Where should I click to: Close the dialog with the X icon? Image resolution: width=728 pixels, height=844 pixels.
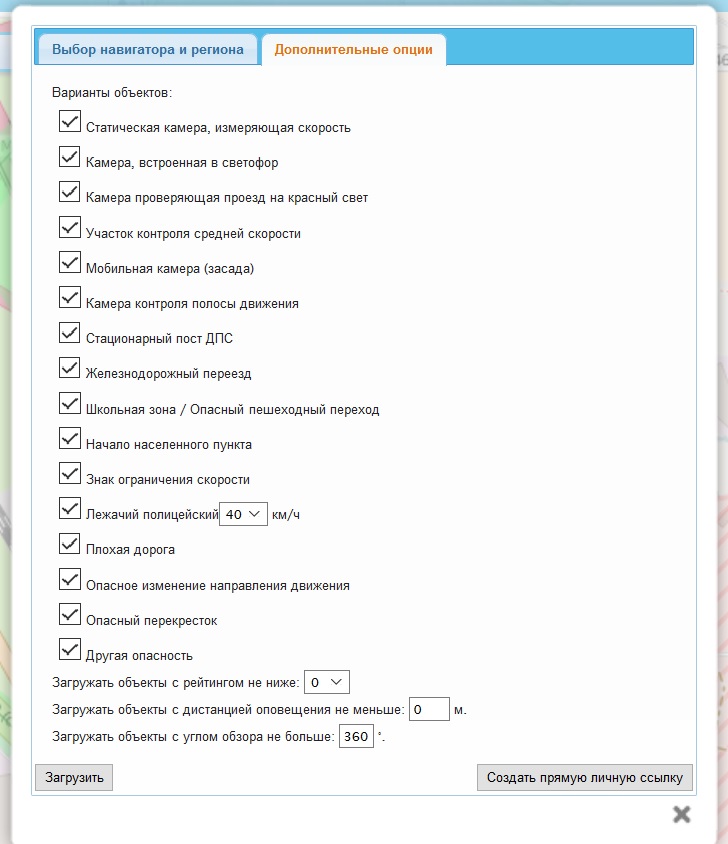coord(681,814)
